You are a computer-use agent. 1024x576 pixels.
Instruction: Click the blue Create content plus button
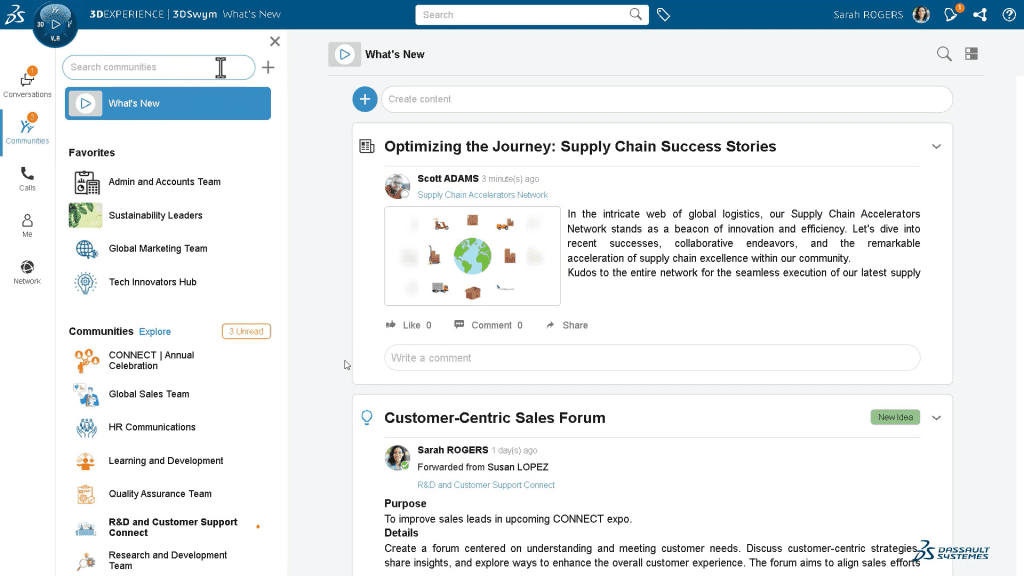[x=365, y=99]
